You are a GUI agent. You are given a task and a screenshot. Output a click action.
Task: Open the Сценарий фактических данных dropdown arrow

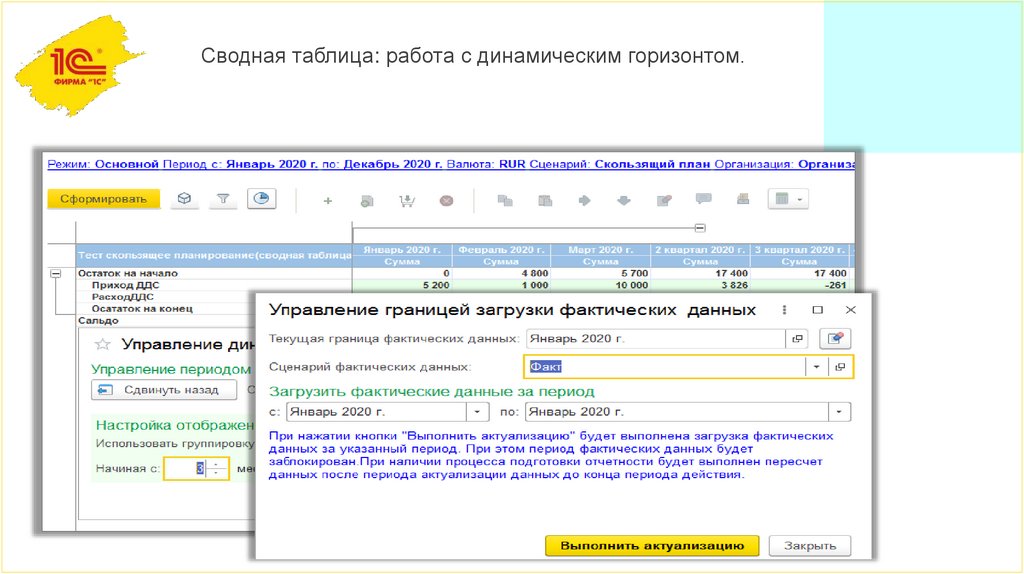[817, 367]
